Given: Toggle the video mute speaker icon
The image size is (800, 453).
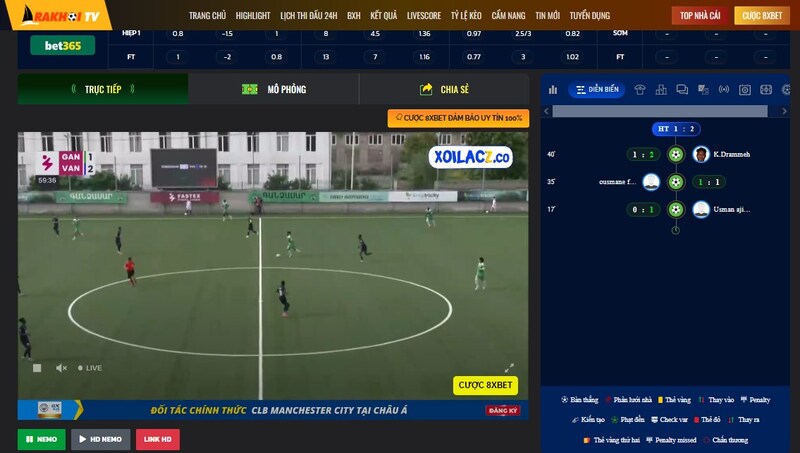Looking at the screenshot, I should (x=61, y=368).
